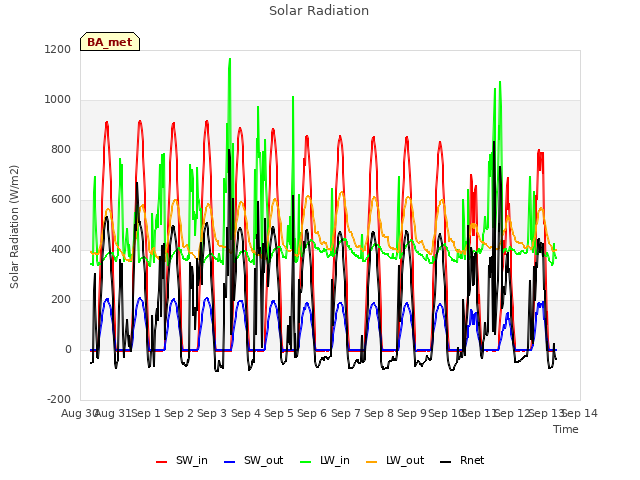Viewport: 640px width, 480px height.
Task: Toggle the Rnet legend entry
Action: pyautogui.click(x=462, y=460)
